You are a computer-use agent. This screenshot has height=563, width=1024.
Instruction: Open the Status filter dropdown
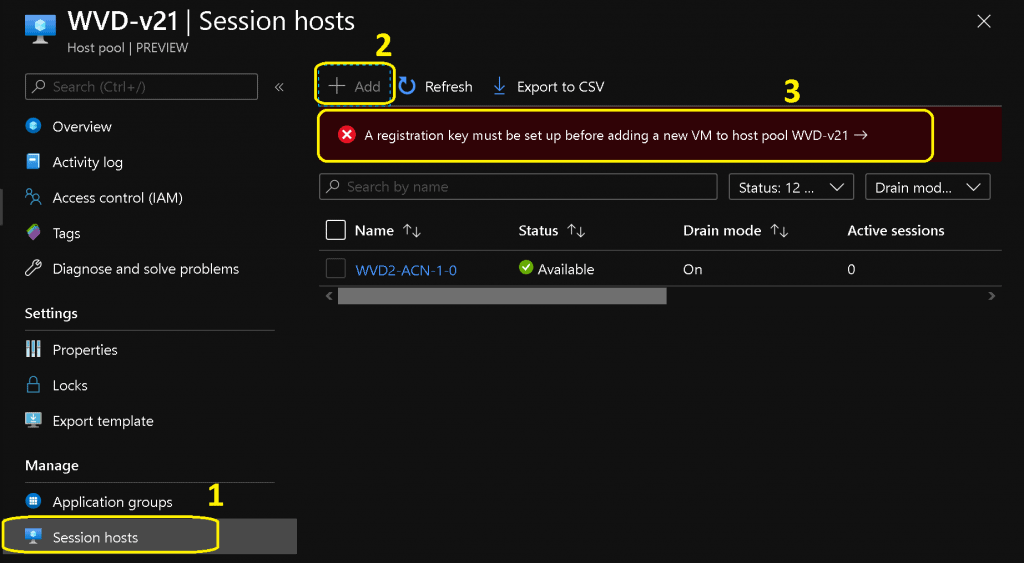[792, 187]
